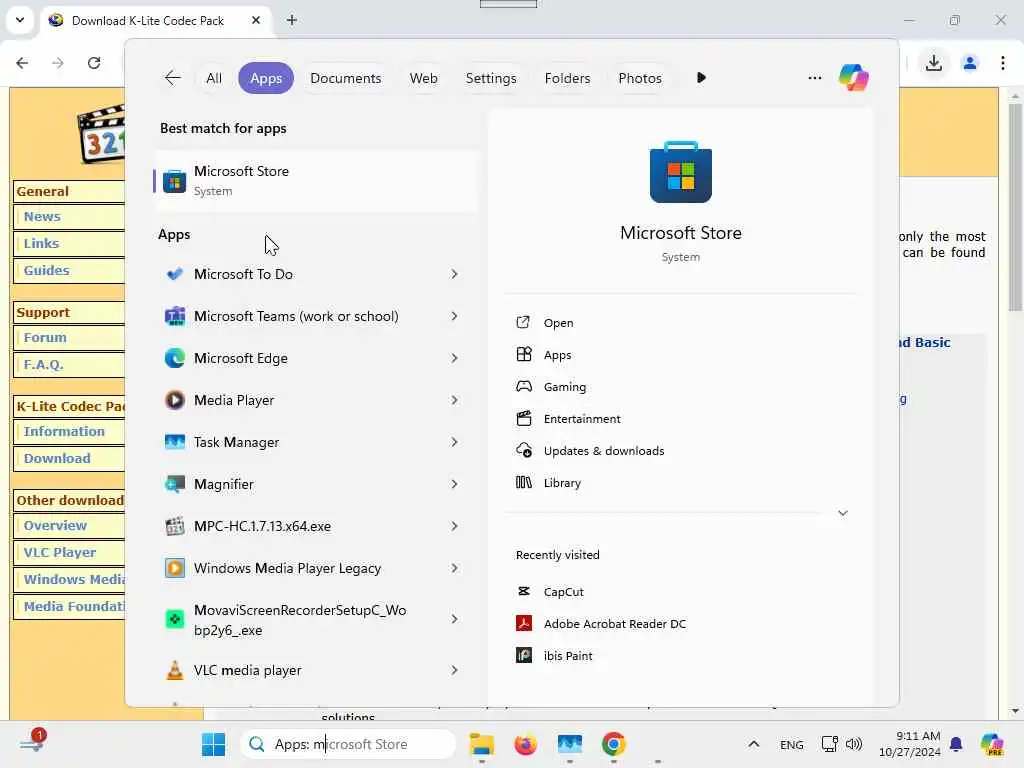Expand Microsoft To Do options chevron
This screenshot has width=1024, height=768.
point(455,274)
